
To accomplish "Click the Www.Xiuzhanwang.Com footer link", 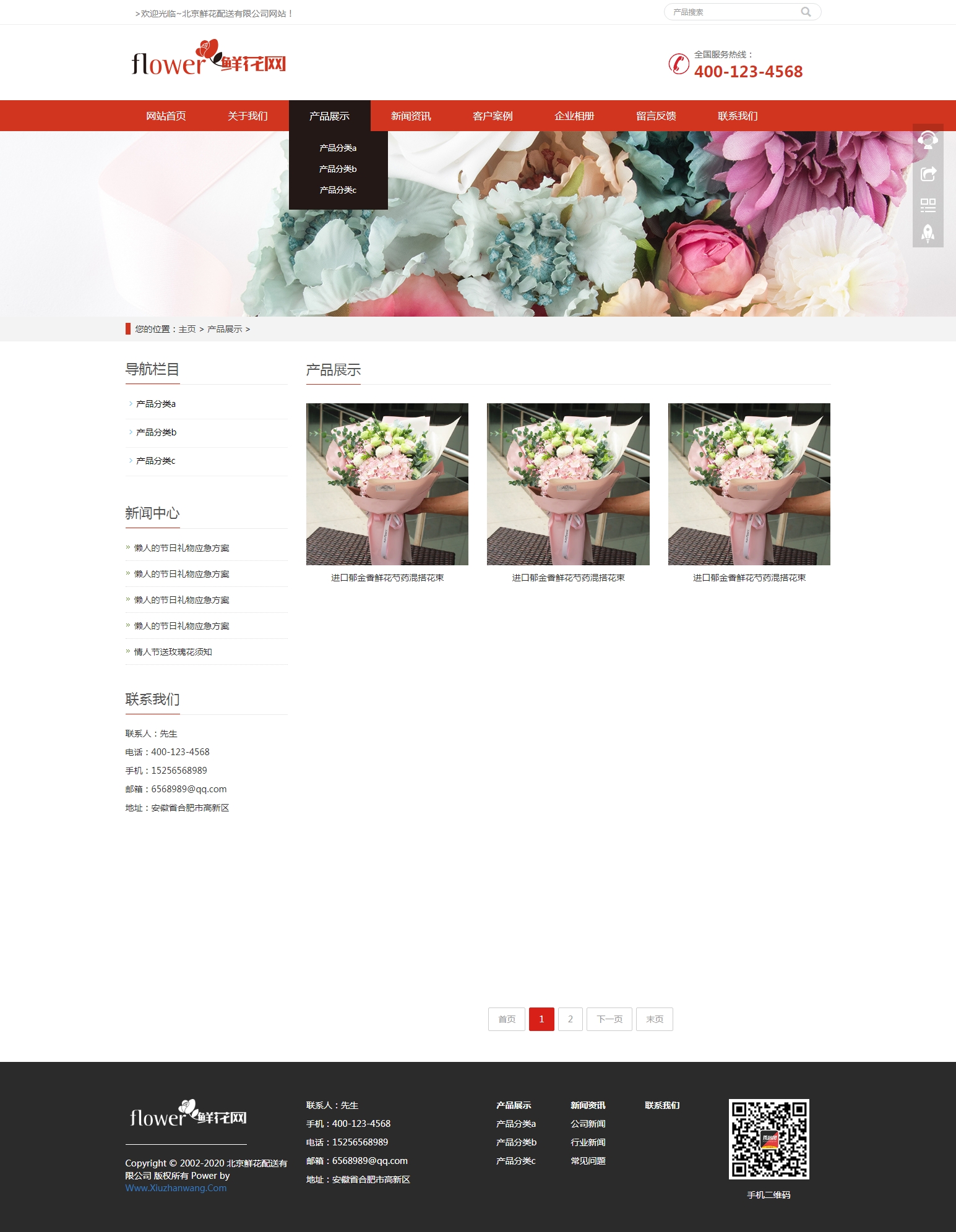I will [x=176, y=1188].
